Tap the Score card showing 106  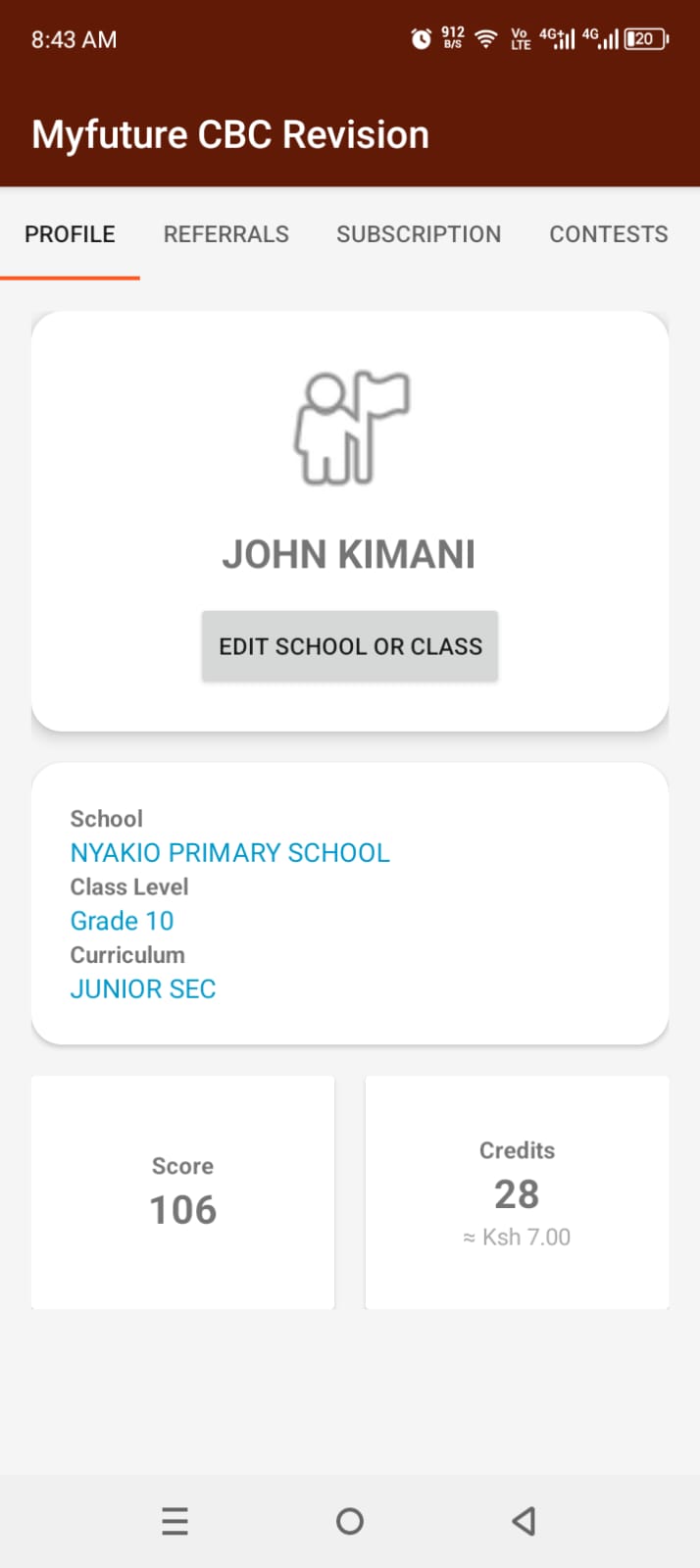182,1192
